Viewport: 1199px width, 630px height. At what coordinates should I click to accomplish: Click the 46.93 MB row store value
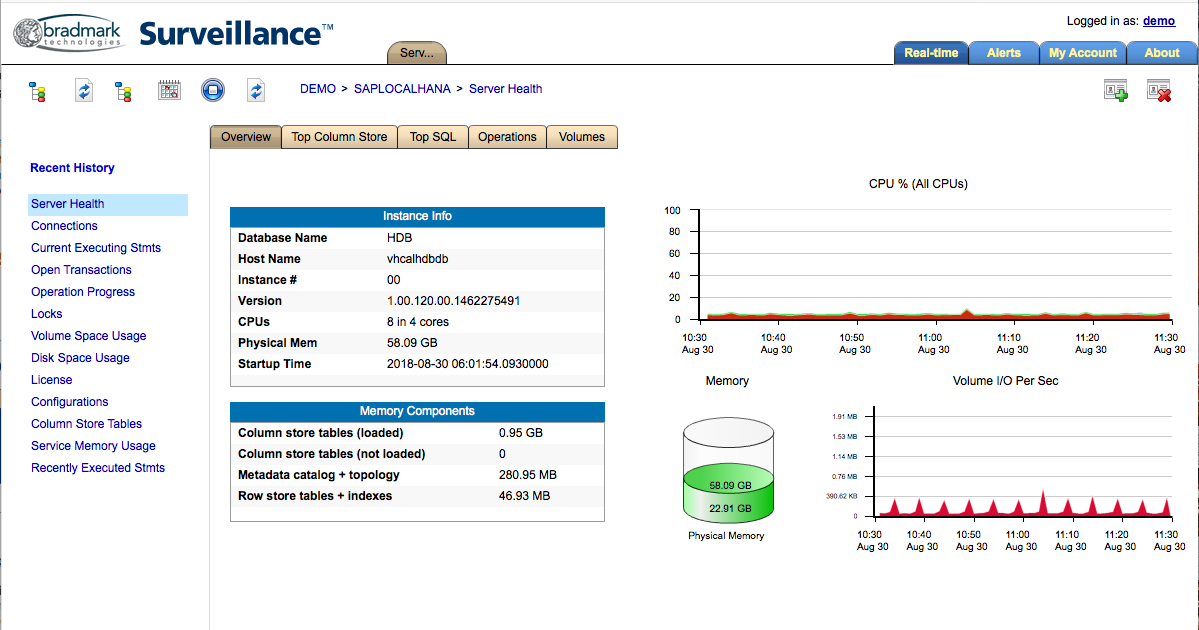click(525, 495)
